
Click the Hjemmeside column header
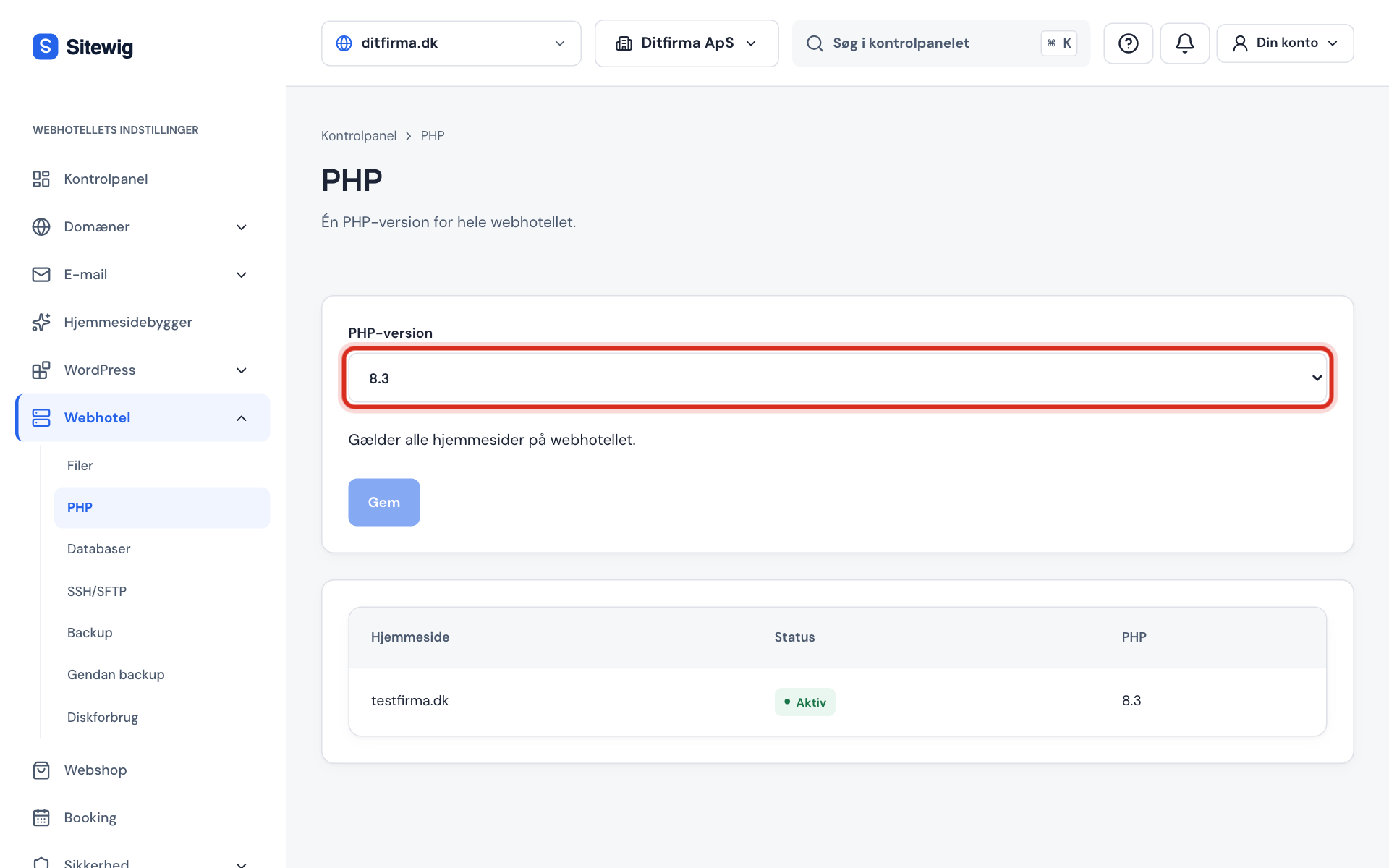[410, 637]
